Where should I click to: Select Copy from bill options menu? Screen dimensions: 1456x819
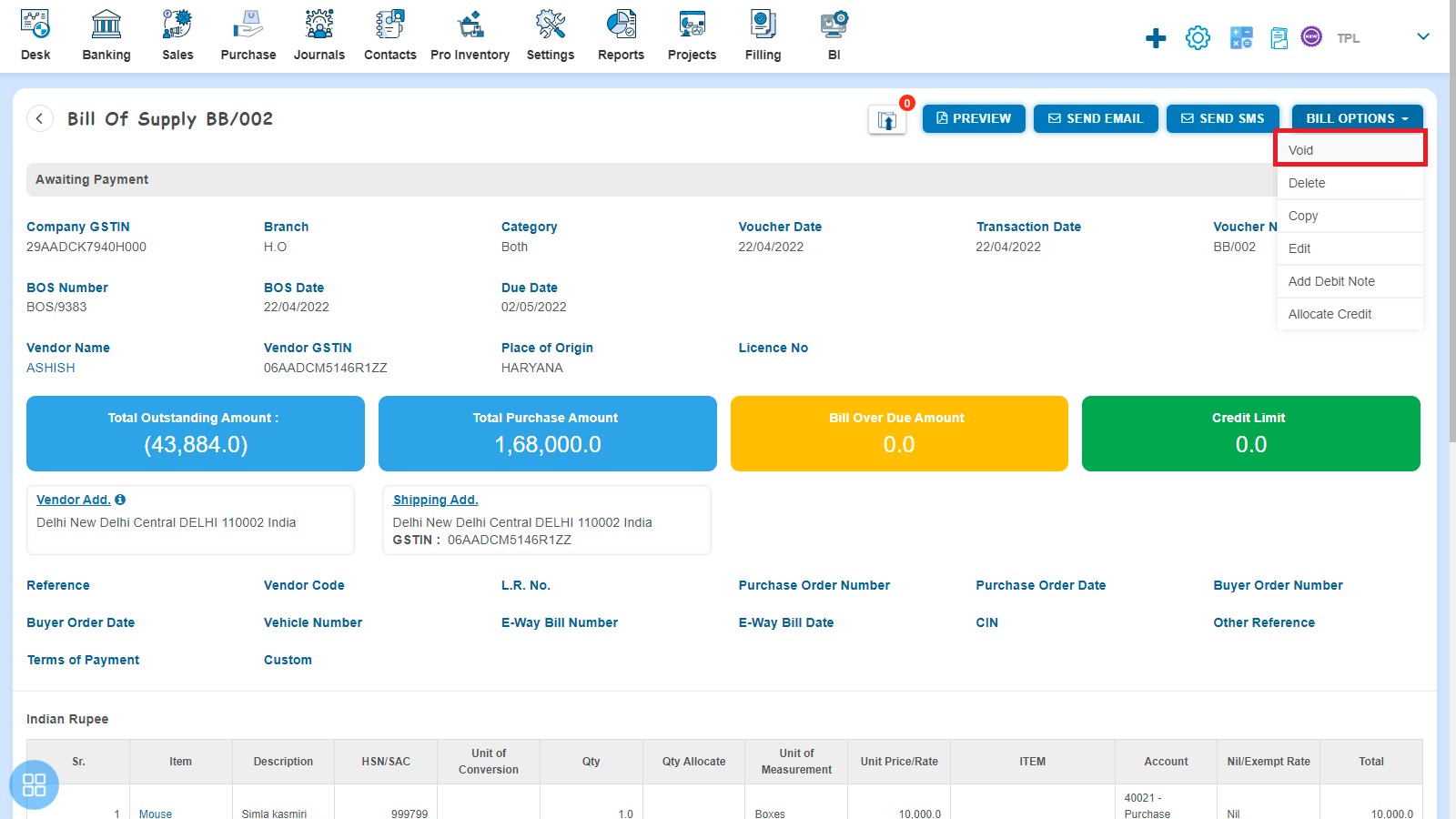click(x=1350, y=216)
